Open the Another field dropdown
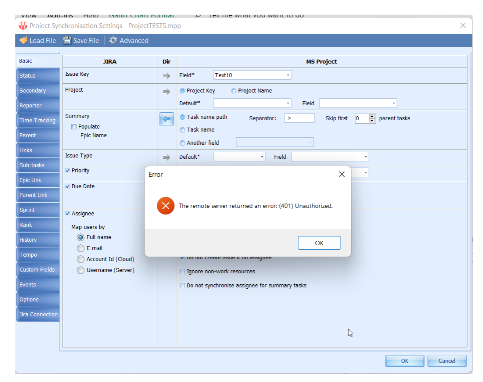Viewport: 483px width, 382px height. click(275, 142)
